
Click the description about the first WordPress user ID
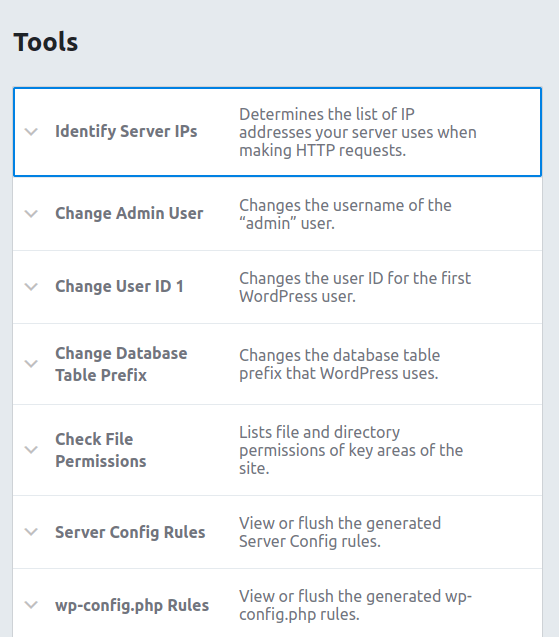[x=355, y=287]
